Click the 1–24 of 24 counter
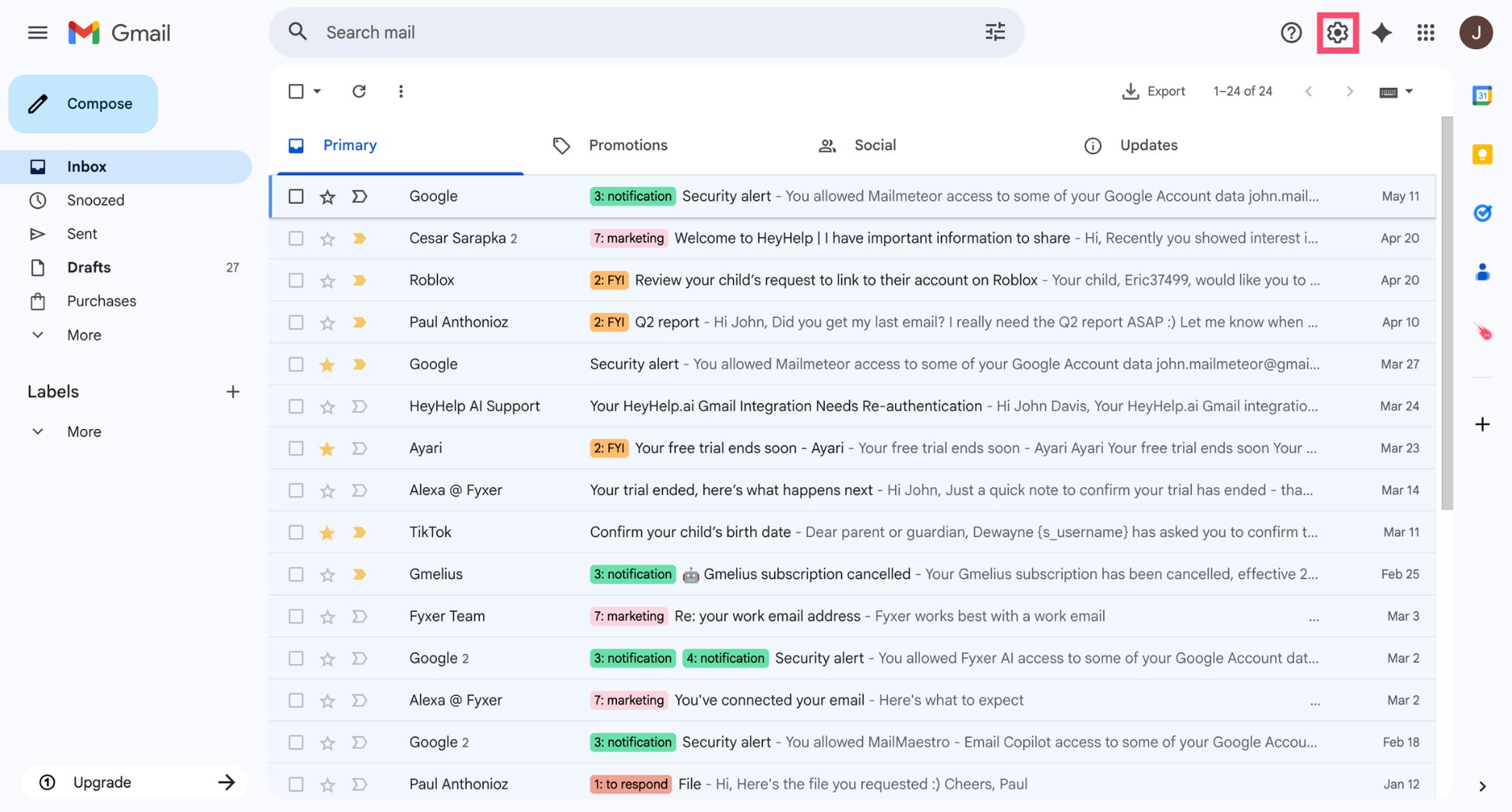Viewport: 1512px width, 812px height. pyautogui.click(x=1242, y=91)
